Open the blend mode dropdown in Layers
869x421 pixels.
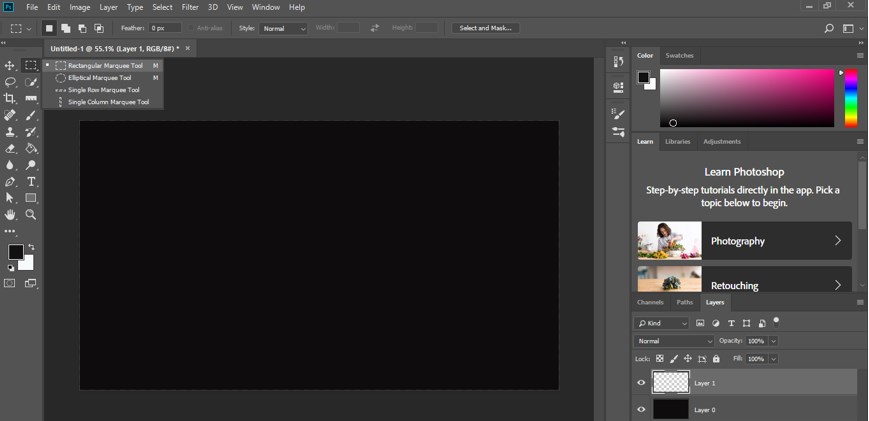click(x=674, y=341)
